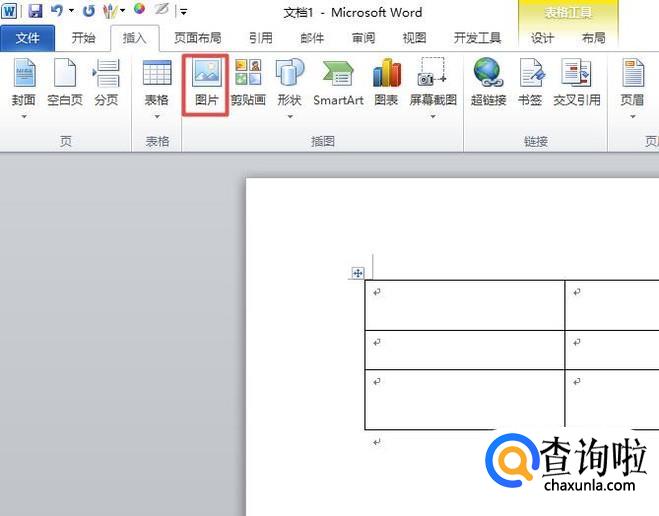Image resolution: width=659 pixels, height=516 pixels.
Task: Expand the 形状 shapes dropdown arrow
Action: (x=290, y=116)
